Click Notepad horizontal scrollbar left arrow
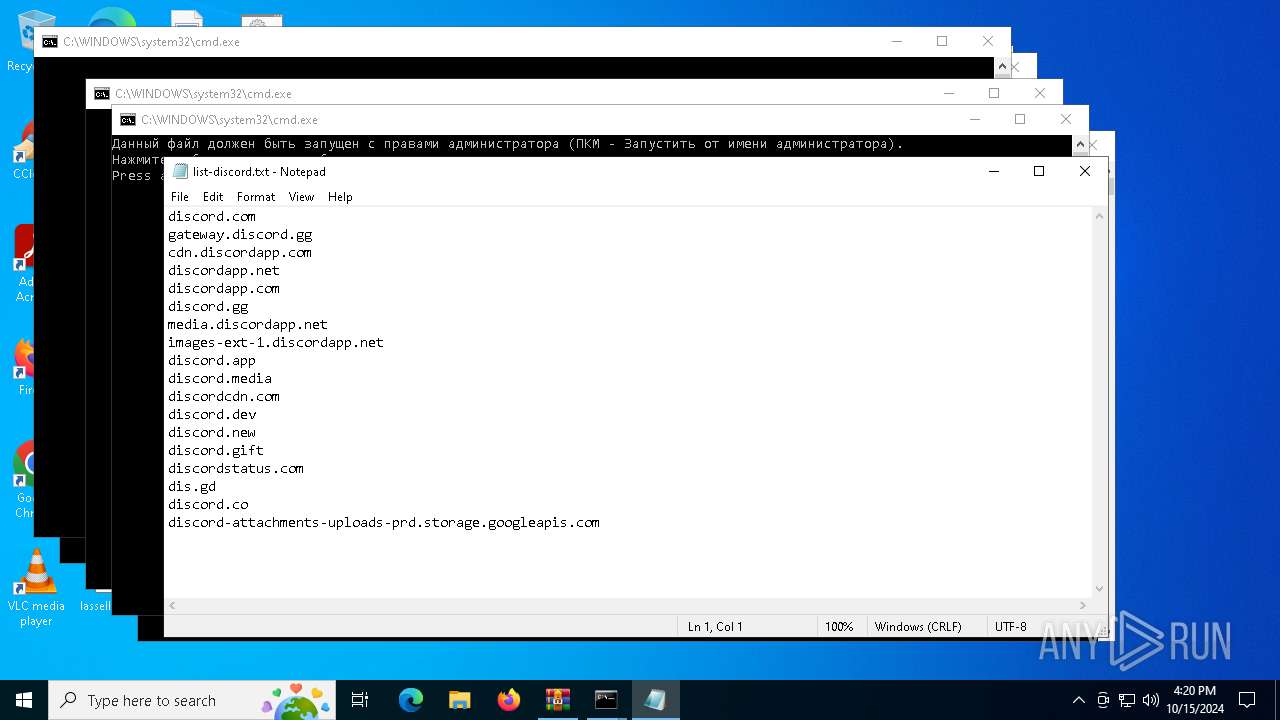The height and width of the screenshot is (720, 1280). 172,606
